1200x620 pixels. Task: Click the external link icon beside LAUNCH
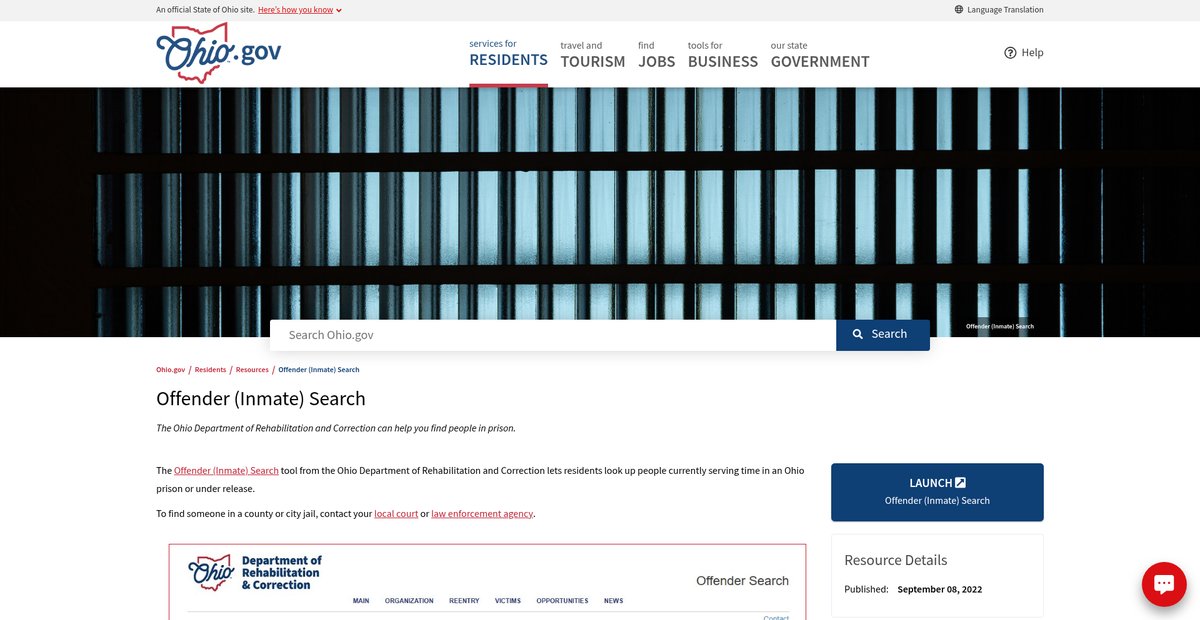click(x=960, y=483)
